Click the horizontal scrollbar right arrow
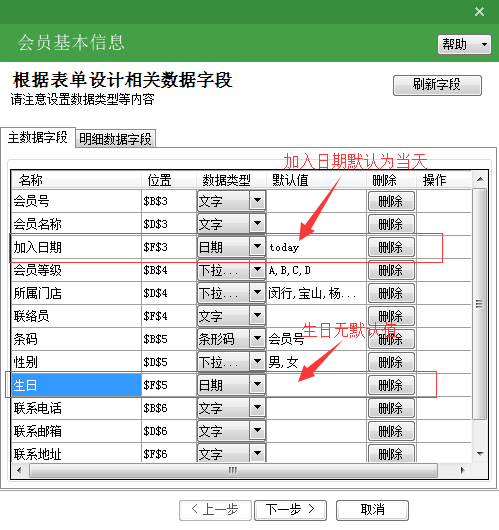Screen dimensions: 499x530 462,470
